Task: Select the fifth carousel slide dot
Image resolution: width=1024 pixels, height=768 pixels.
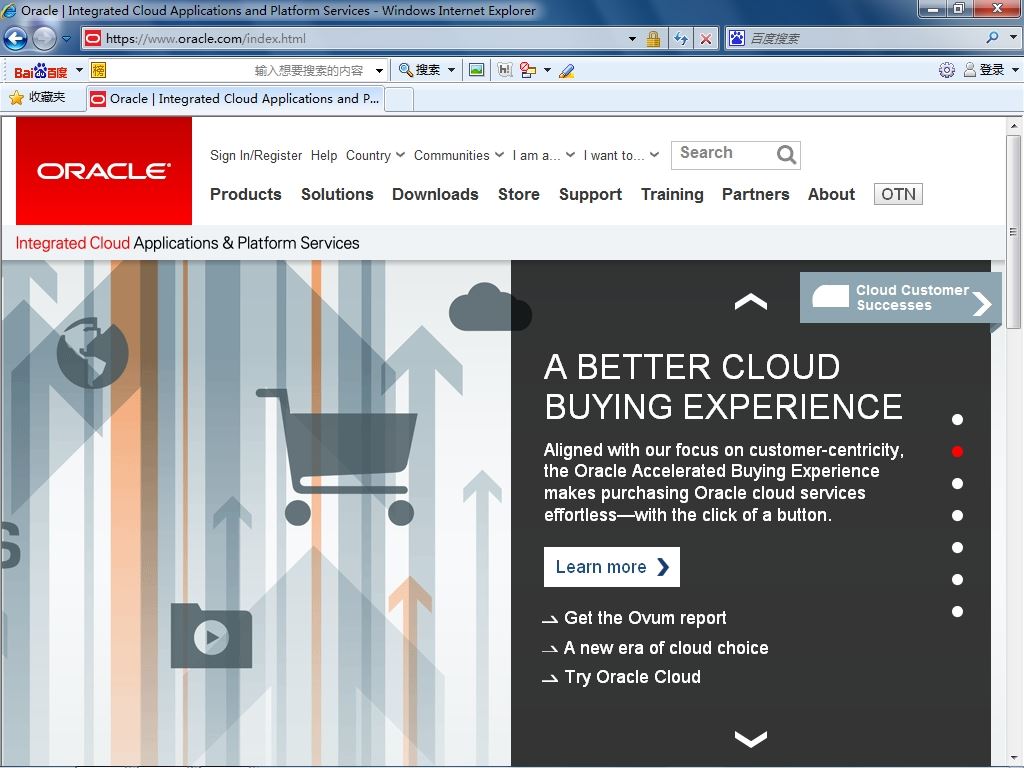Action: (x=957, y=547)
